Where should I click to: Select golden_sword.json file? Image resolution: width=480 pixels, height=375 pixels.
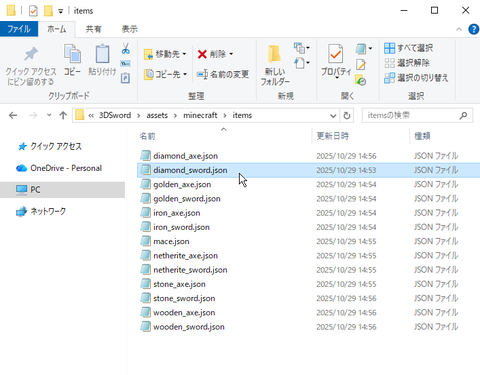187,199
